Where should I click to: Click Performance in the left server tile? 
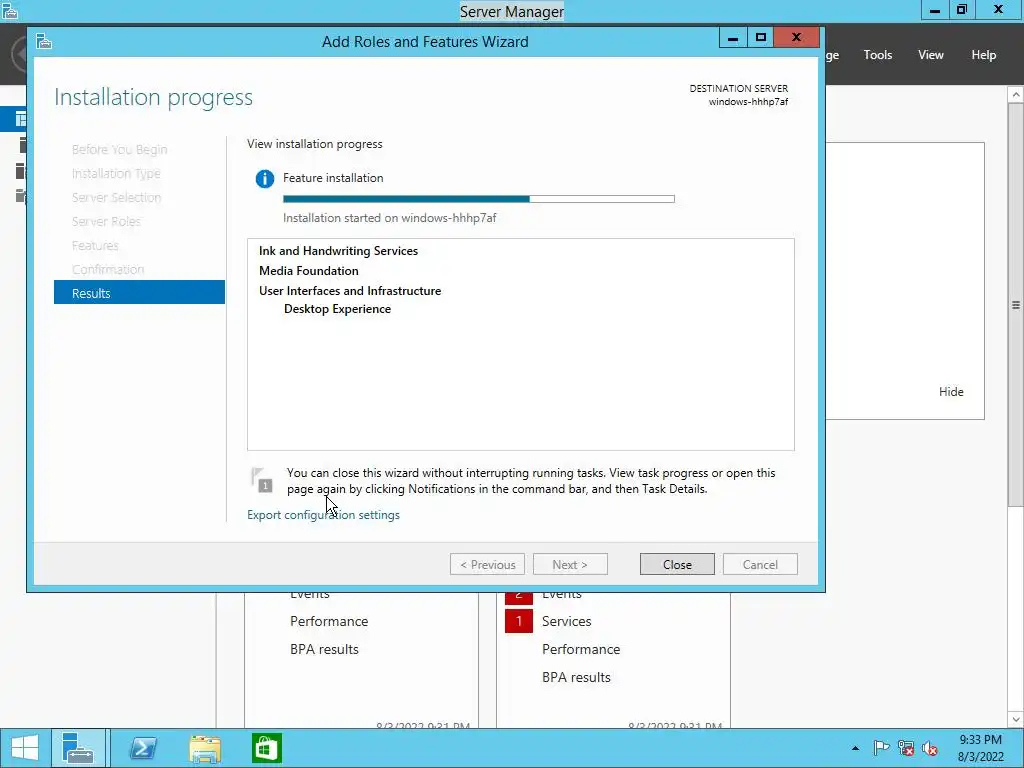point(329,621)
